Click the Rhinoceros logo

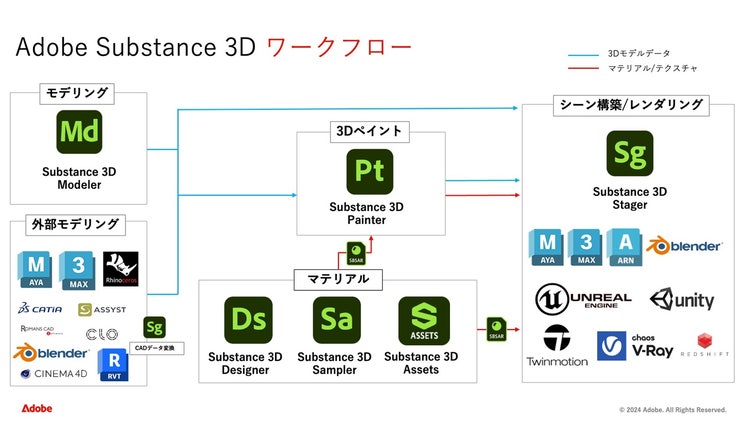(121, 269)
